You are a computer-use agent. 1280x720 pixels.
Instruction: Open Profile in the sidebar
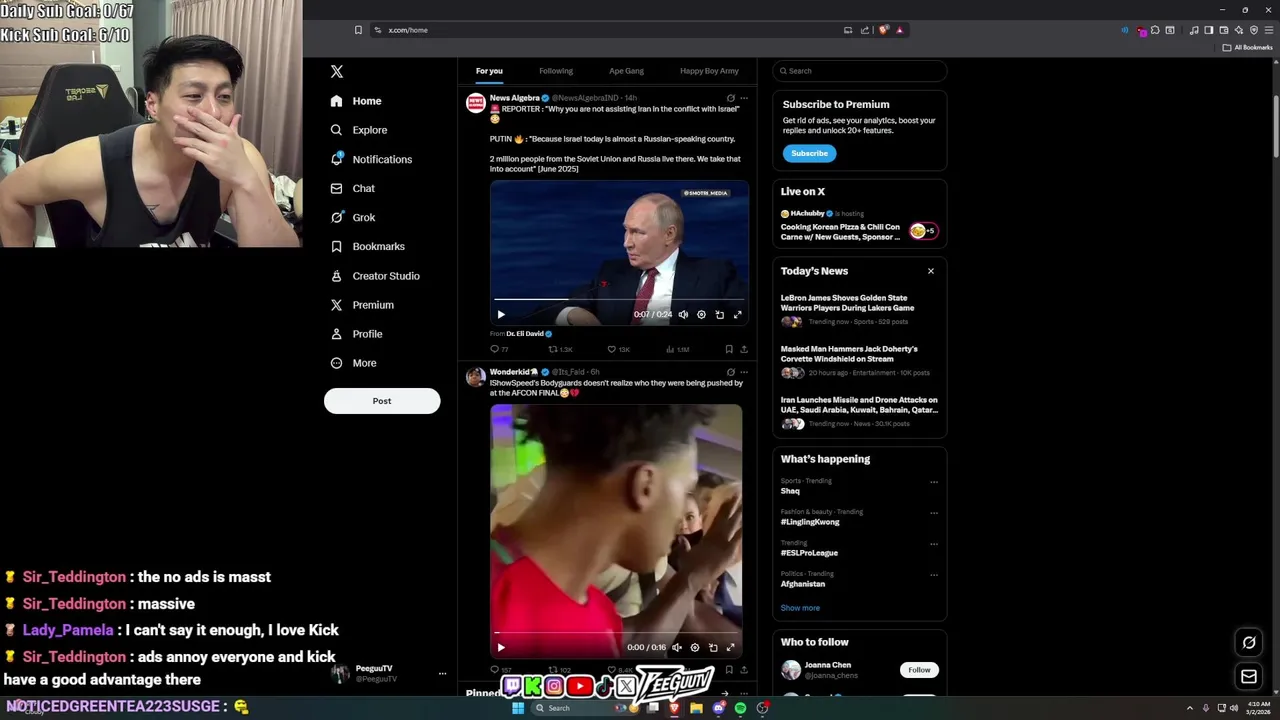click(356, 334)
